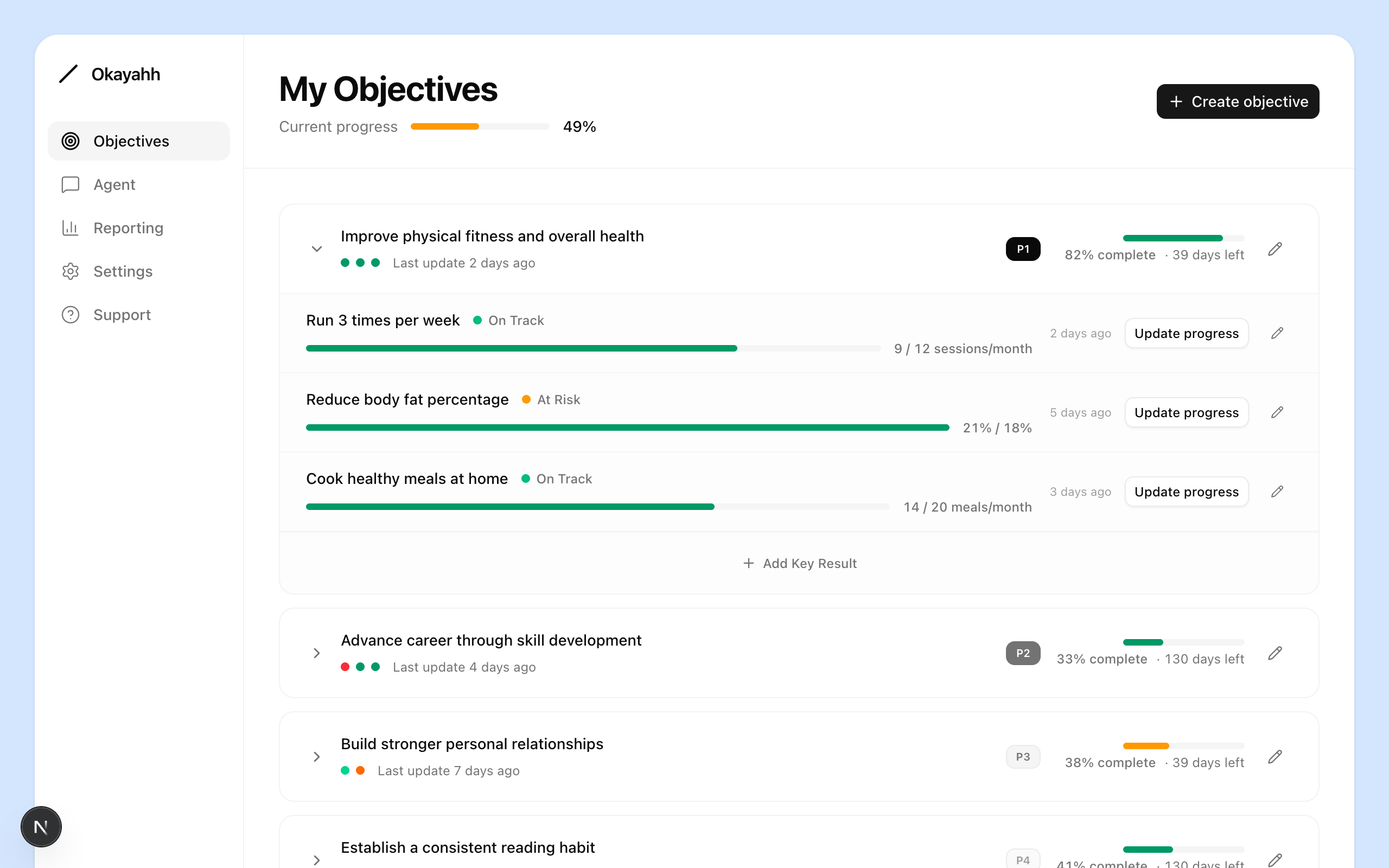The width and height of the screenshot is (1389, 868).
Task: Collapse the Improve physical fitness objective
Action: click(x=317, y=248)
